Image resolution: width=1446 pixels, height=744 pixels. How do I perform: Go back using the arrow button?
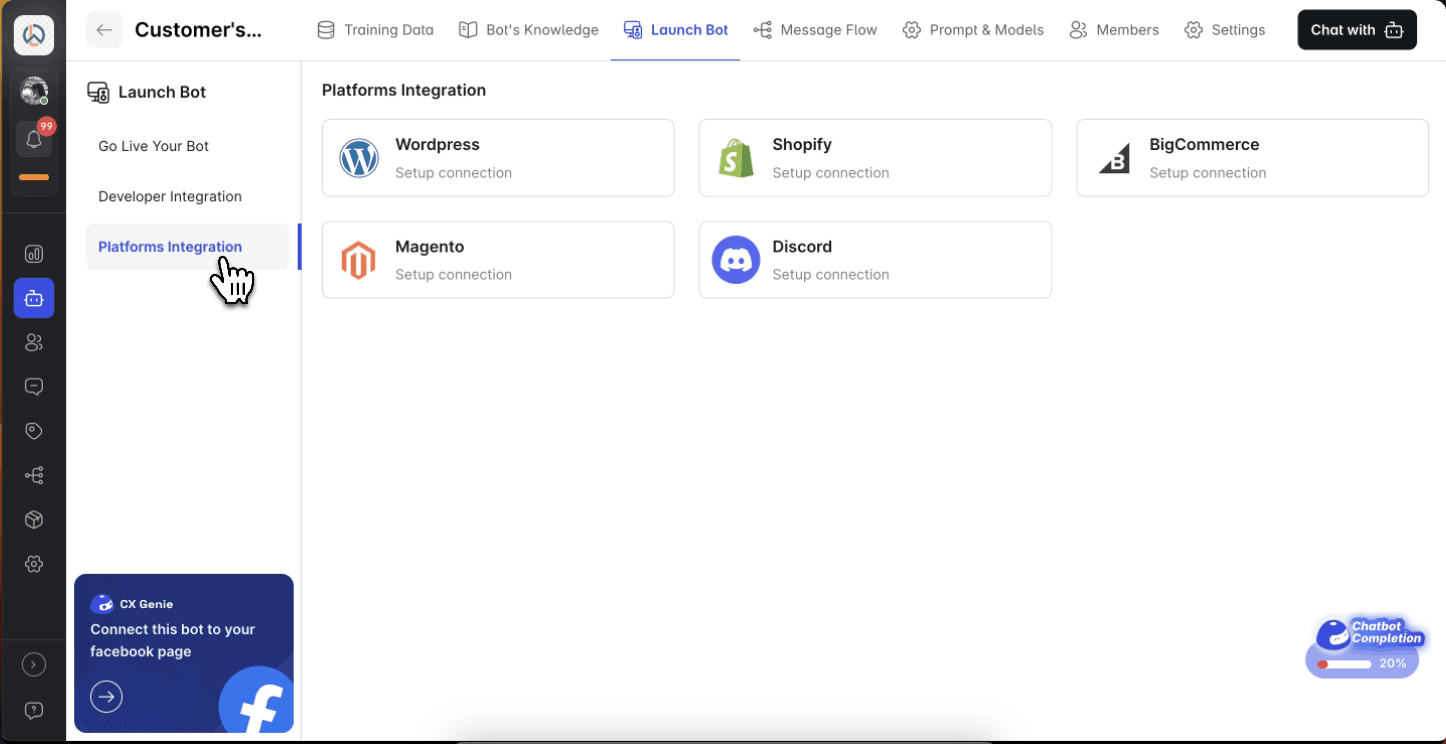[104, 30]
